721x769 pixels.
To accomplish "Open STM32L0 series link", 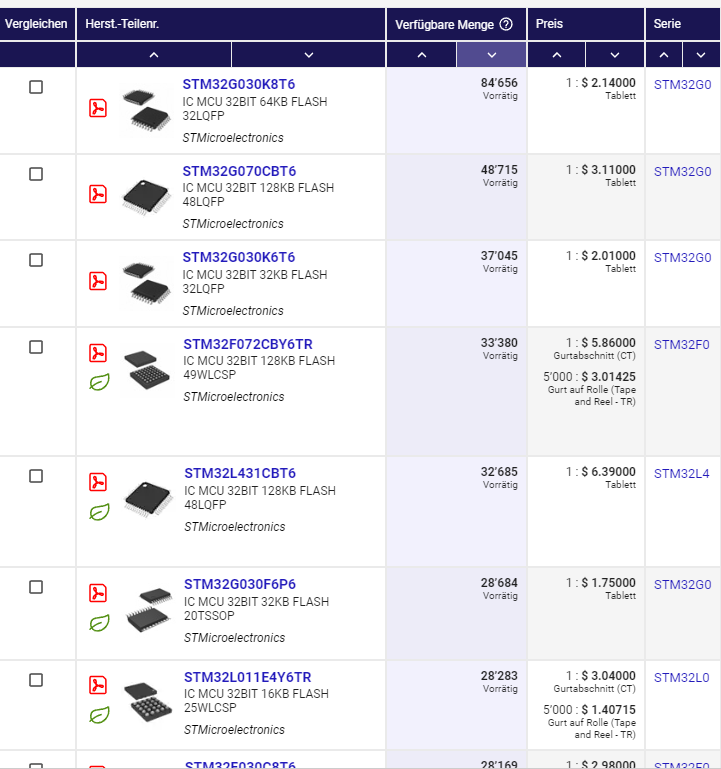I will tap(681, 678).
